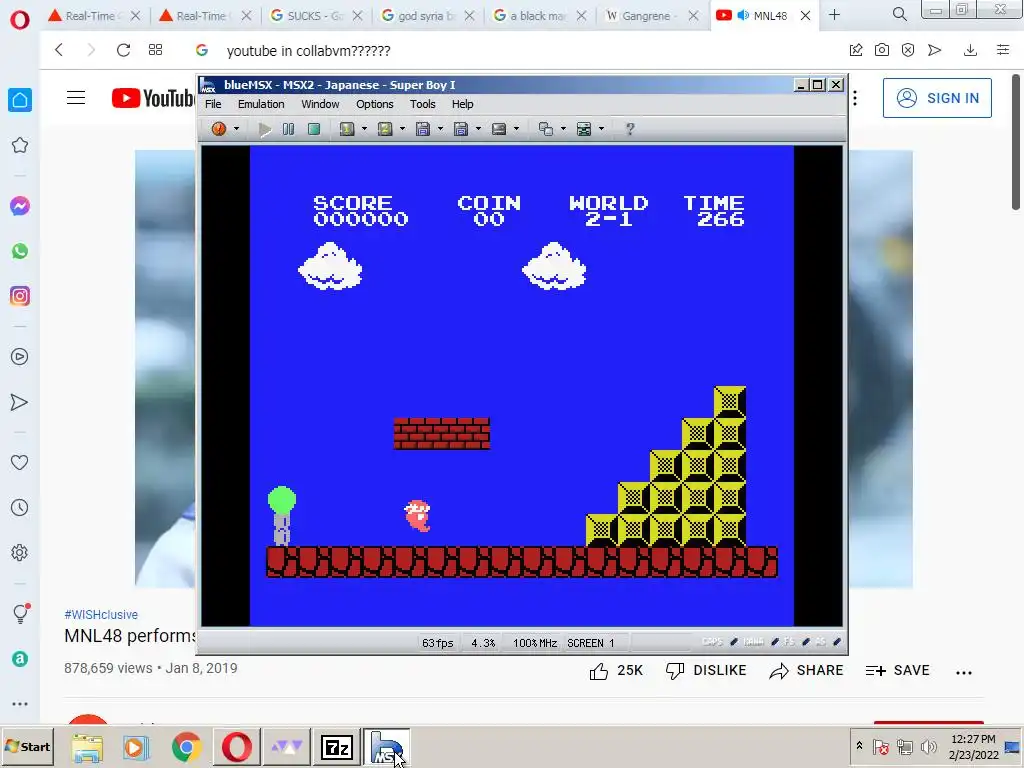This screenshot has height=768, width=1024.
Task: Reload the page in Opera
Action: pos(123,50)
